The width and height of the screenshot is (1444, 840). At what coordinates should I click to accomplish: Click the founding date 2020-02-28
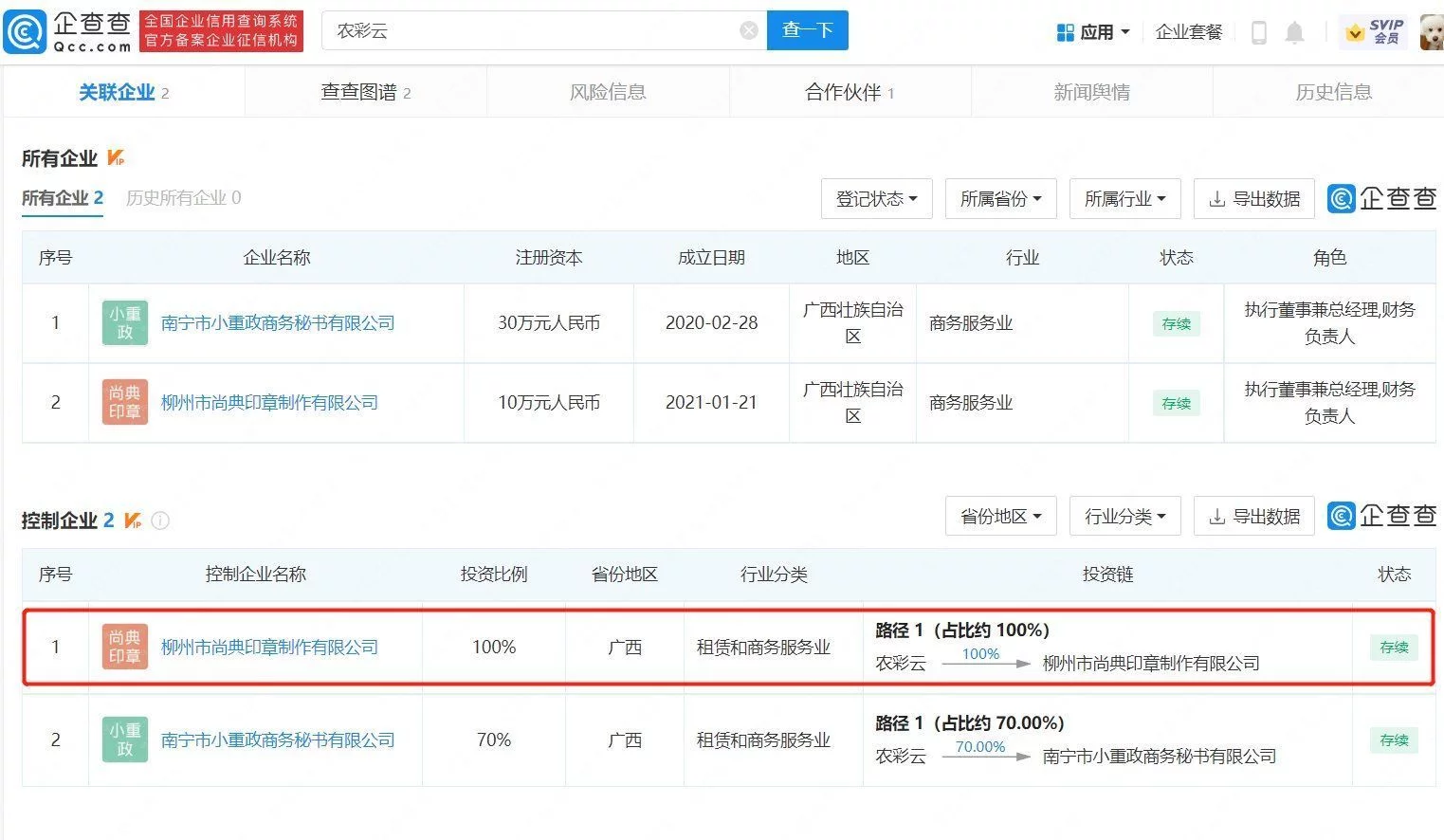point(712,323)
